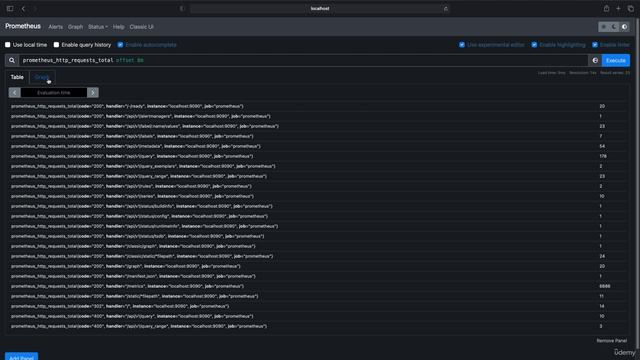The height and width of the screenshot is (360, 640).
Task: Select the status/buildinfo row
Action: pos(318,206)
